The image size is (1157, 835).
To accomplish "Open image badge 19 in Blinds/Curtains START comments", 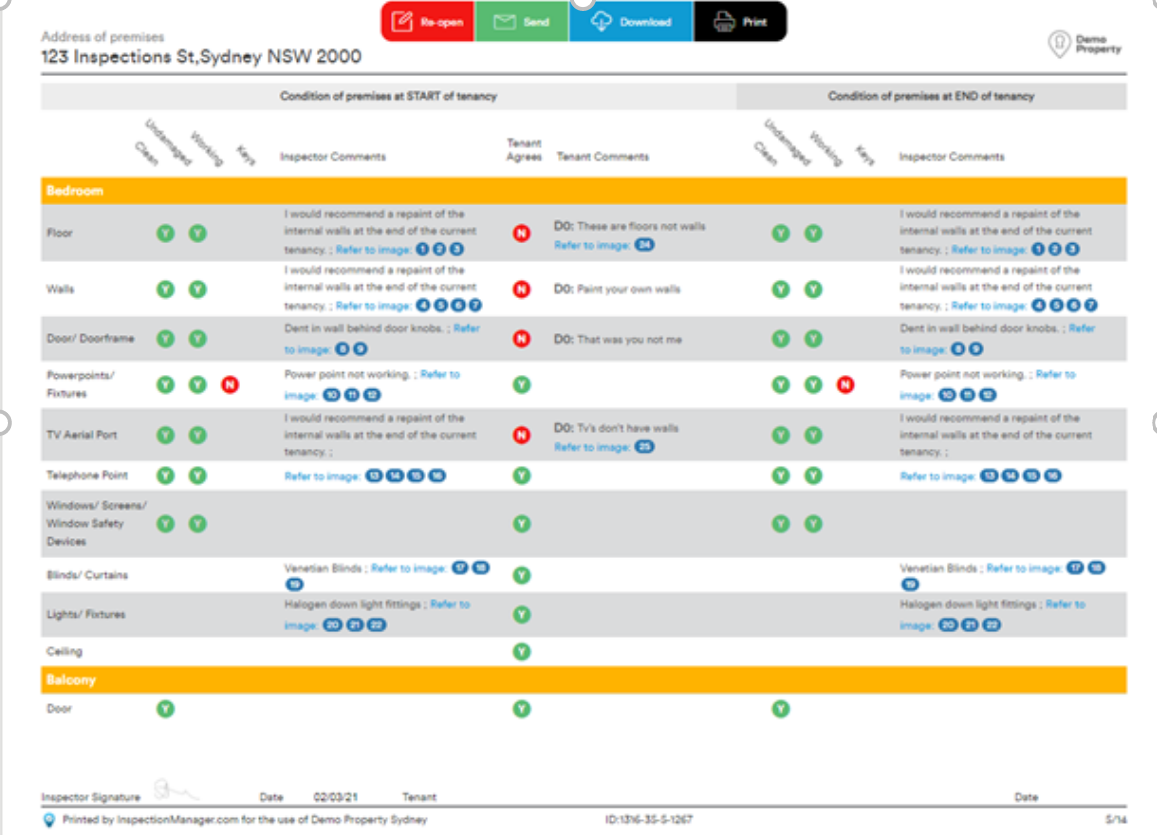I will [294, 584].
